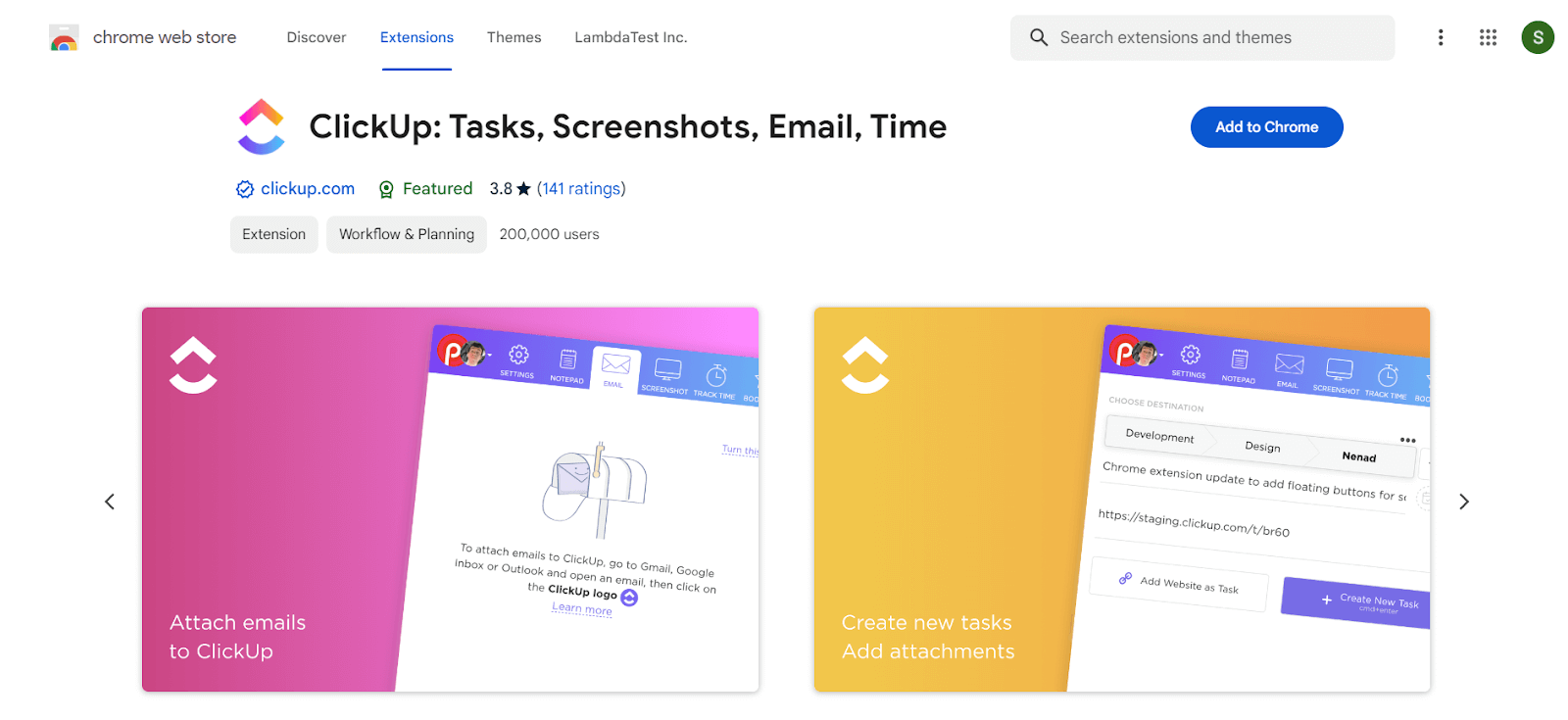Click the 200,000 users text
Screen dimensions: 1568x720
pos(549,234)
